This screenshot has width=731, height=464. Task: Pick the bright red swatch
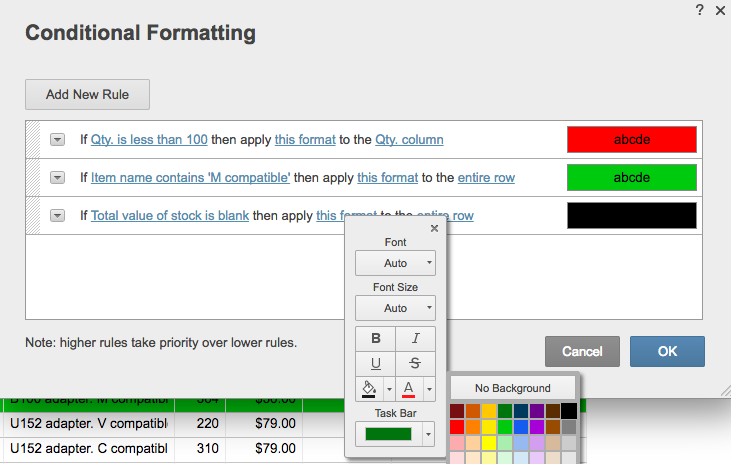click(x=457, y=427)
